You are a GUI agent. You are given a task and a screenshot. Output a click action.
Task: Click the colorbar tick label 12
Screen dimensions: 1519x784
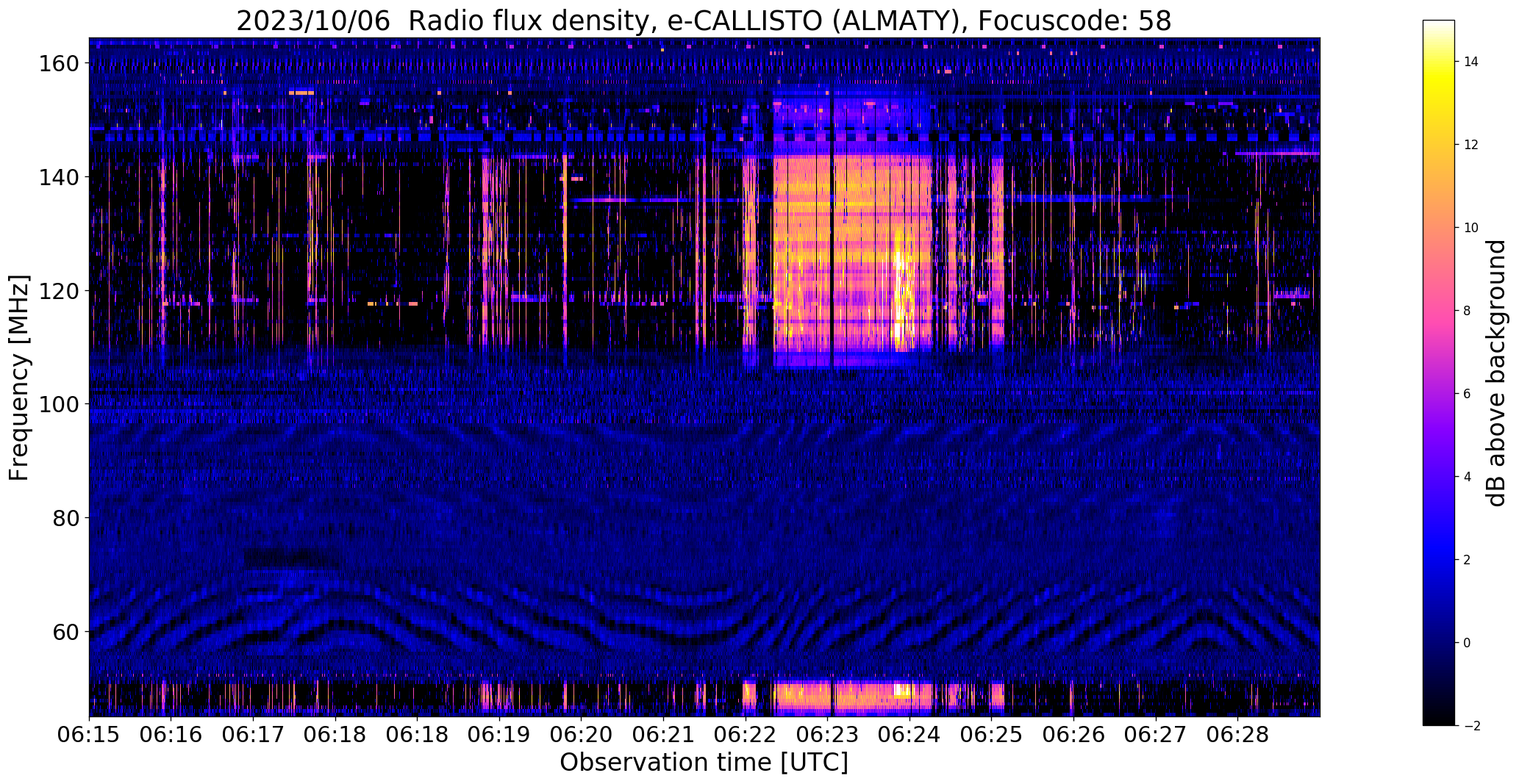pyautogui.click(x=1471, y=145)
